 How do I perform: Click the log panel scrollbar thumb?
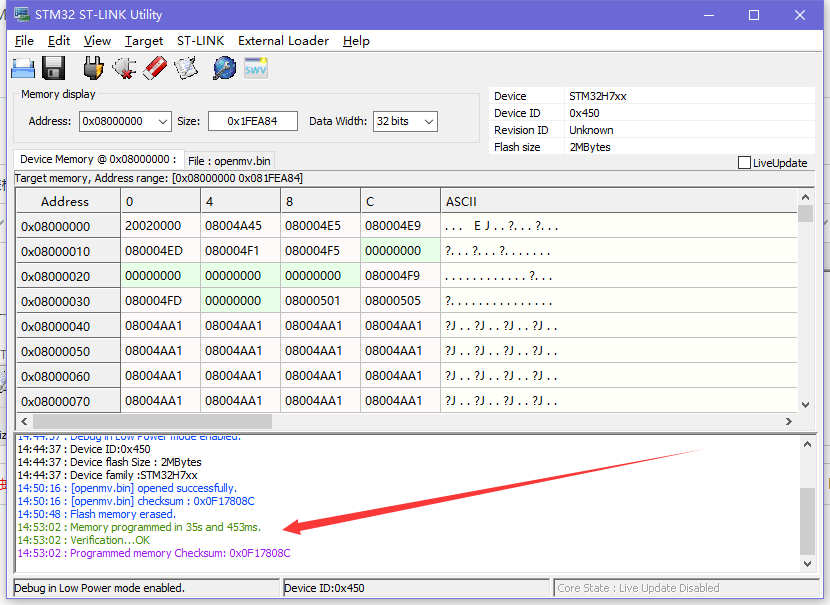point(807,521)
